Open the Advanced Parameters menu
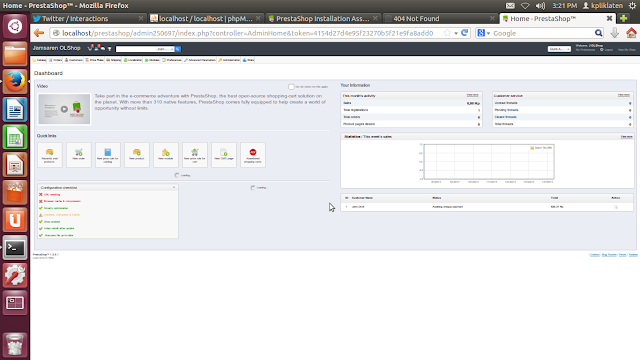640x360 pixels. pyautogui.click(x=200, y=60)
